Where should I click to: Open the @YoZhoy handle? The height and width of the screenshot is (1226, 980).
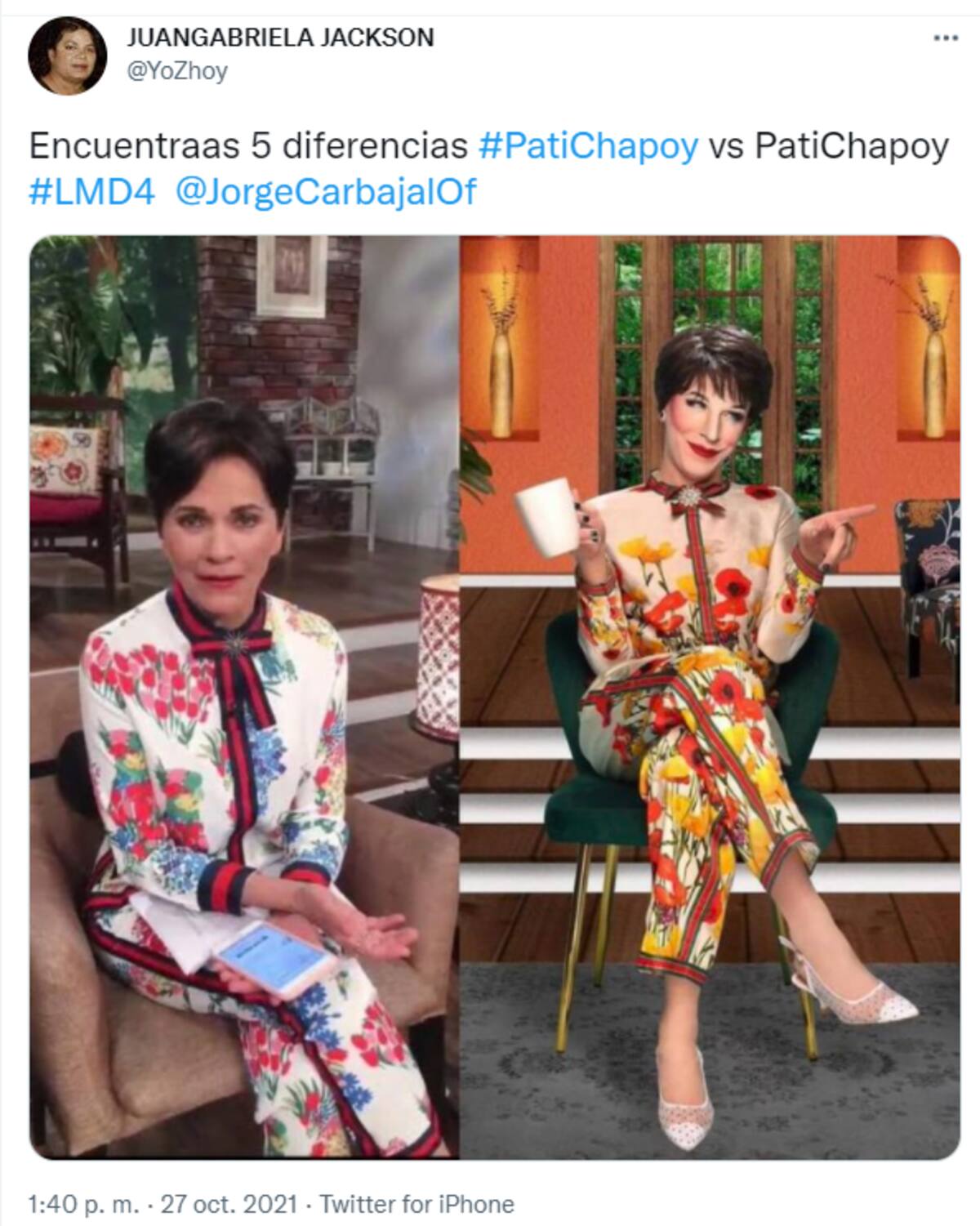(x=176, y=72)
